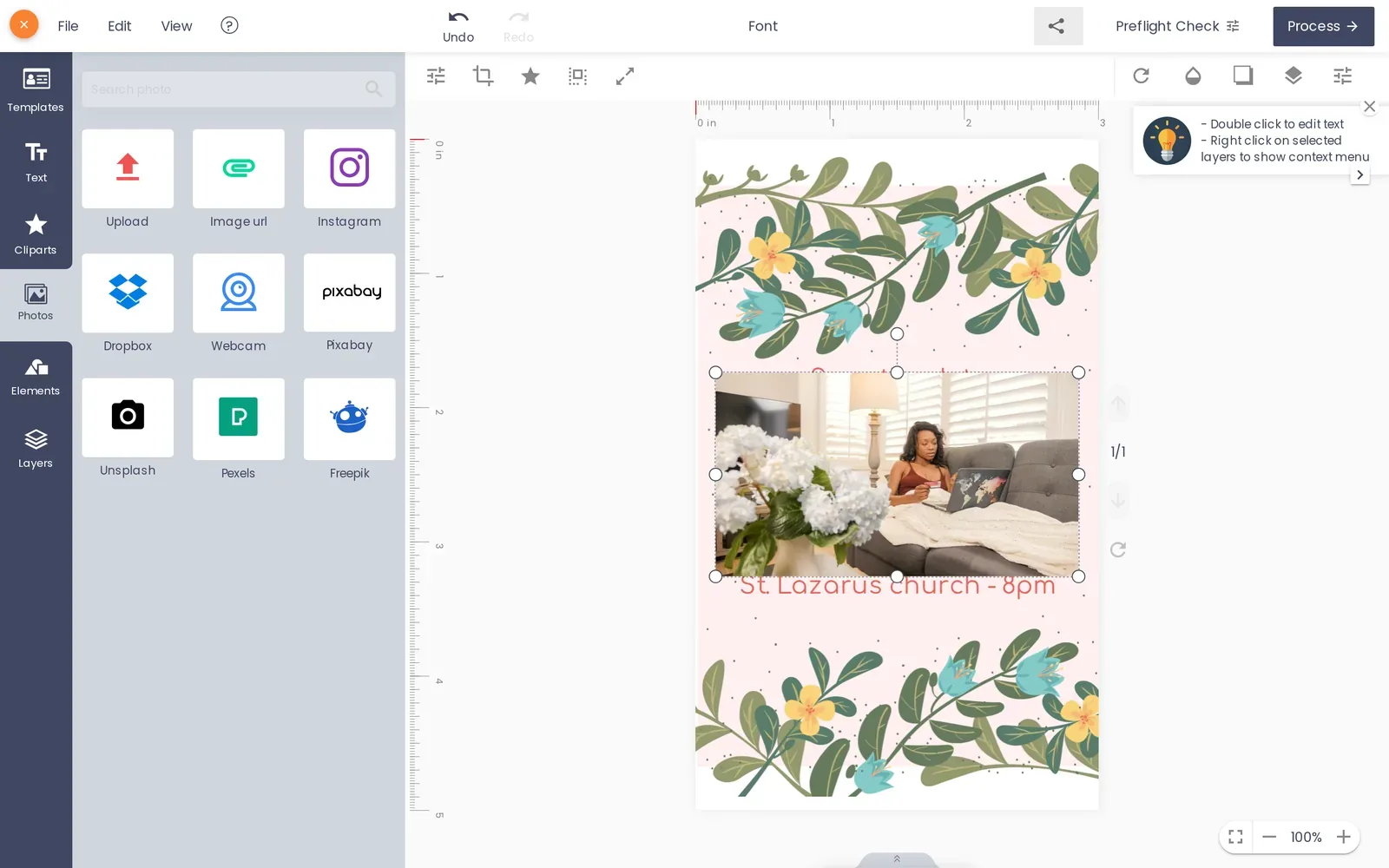Click the fill opacity droplet icon
The width and height of the screenshot is (1389, 868).
click(1193, 76)
